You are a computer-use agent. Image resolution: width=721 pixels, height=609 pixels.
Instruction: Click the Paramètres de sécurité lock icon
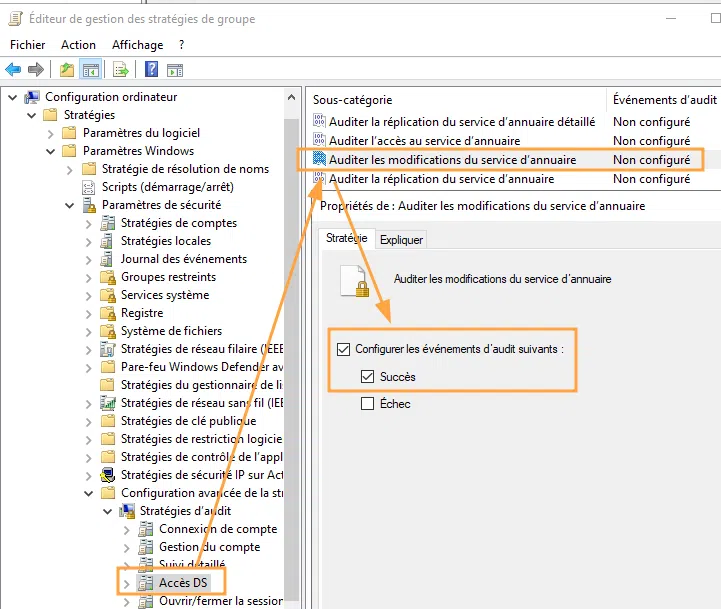click(88, 205)
